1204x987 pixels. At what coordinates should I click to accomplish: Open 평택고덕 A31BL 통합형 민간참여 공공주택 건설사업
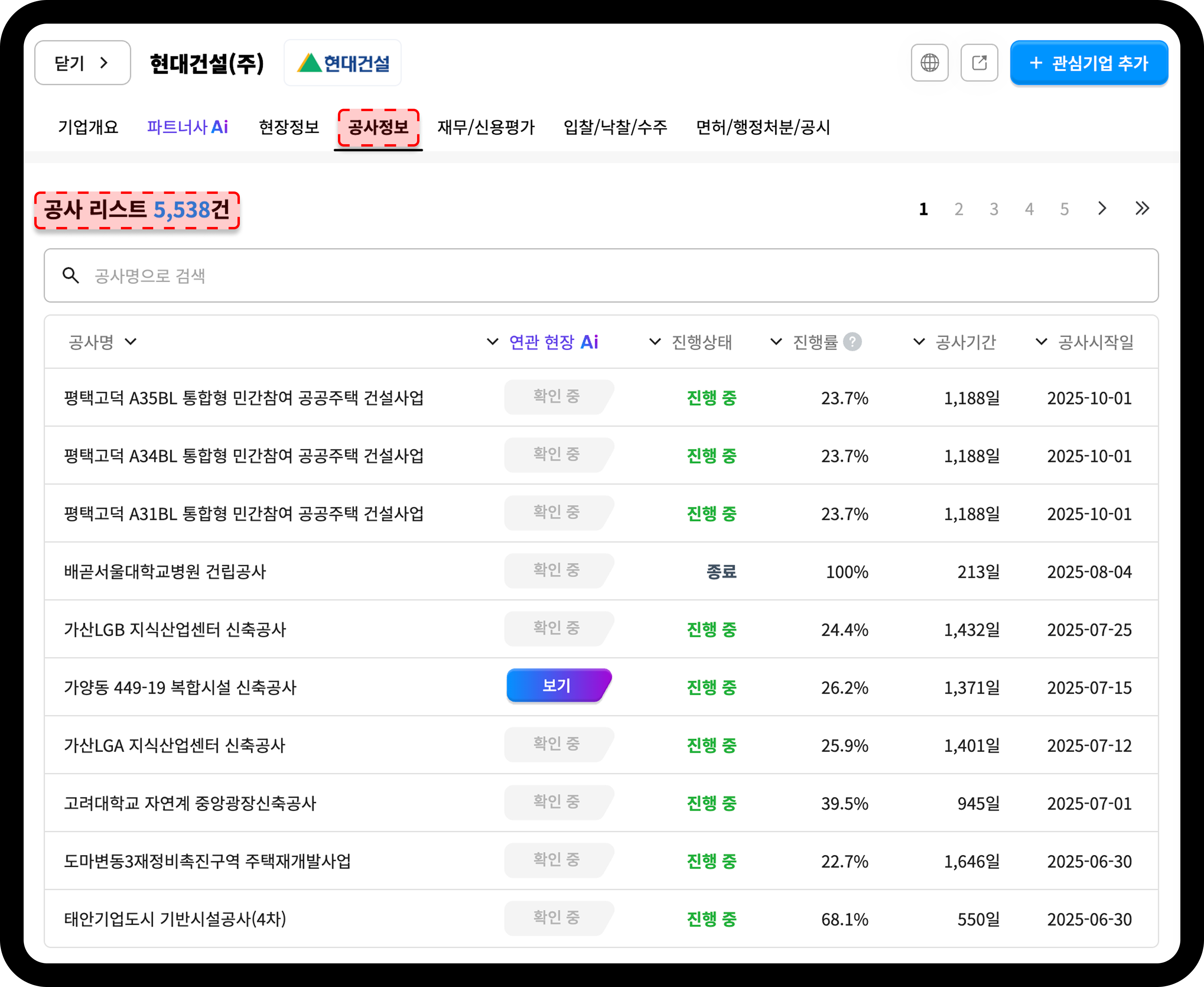click(x=244, y=514)
